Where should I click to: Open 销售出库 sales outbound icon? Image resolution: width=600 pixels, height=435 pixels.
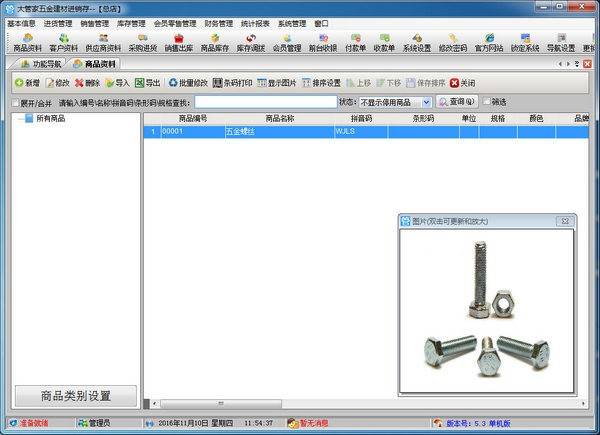click(179, 42)
